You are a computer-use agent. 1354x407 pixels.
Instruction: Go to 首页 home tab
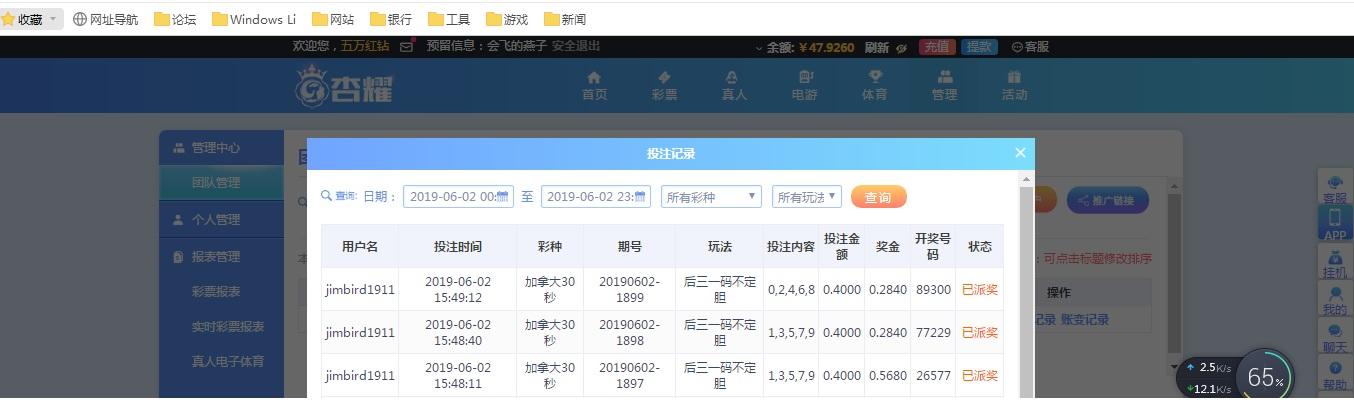coord(594,86)
